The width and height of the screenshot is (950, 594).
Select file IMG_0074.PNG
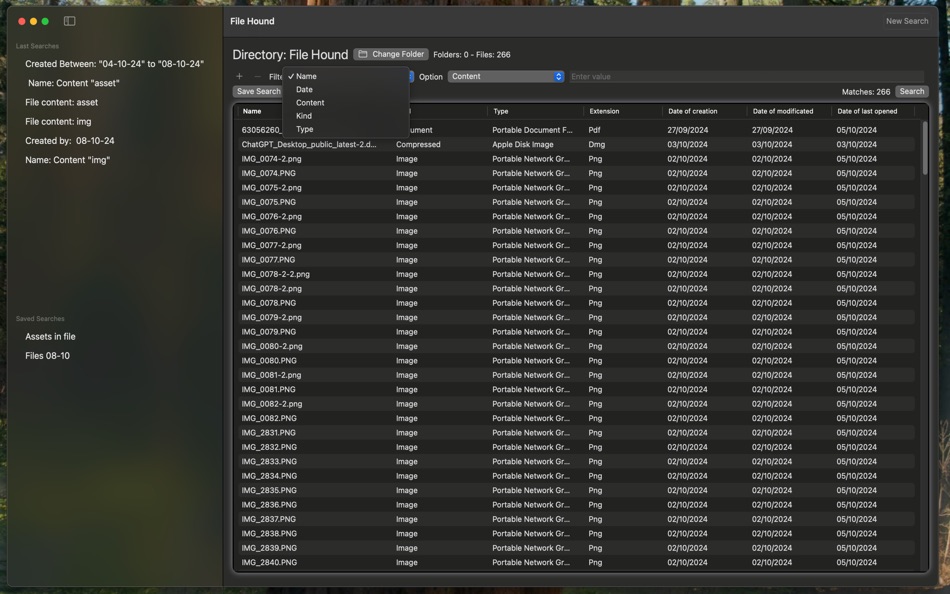[x=268, y=173]
